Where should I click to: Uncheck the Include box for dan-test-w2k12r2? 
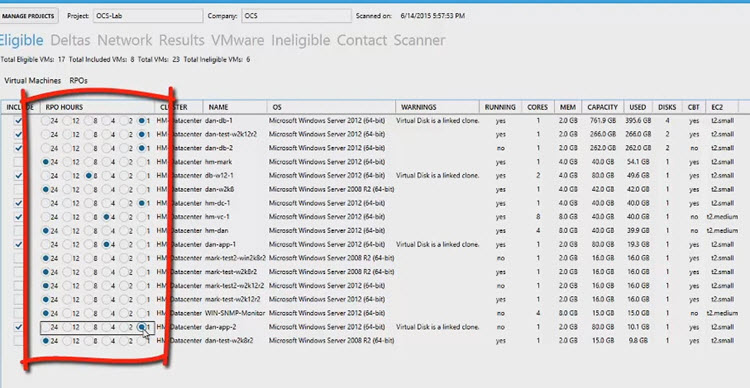pos(18,134)
